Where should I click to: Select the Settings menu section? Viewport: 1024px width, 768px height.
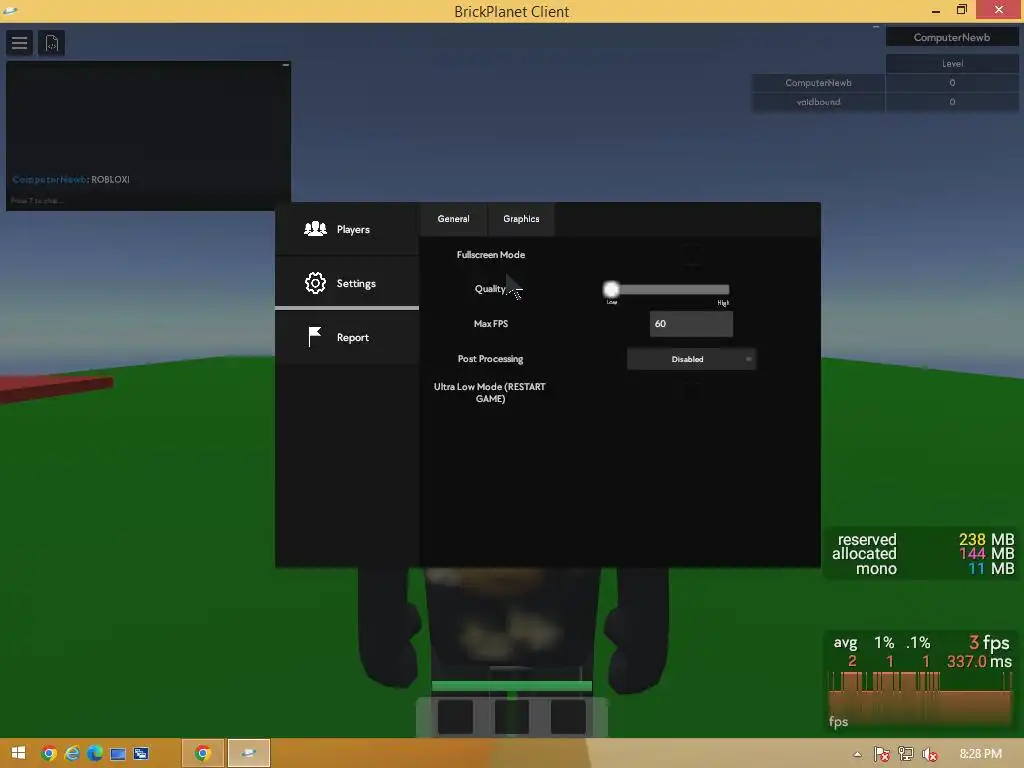(347, 283)
